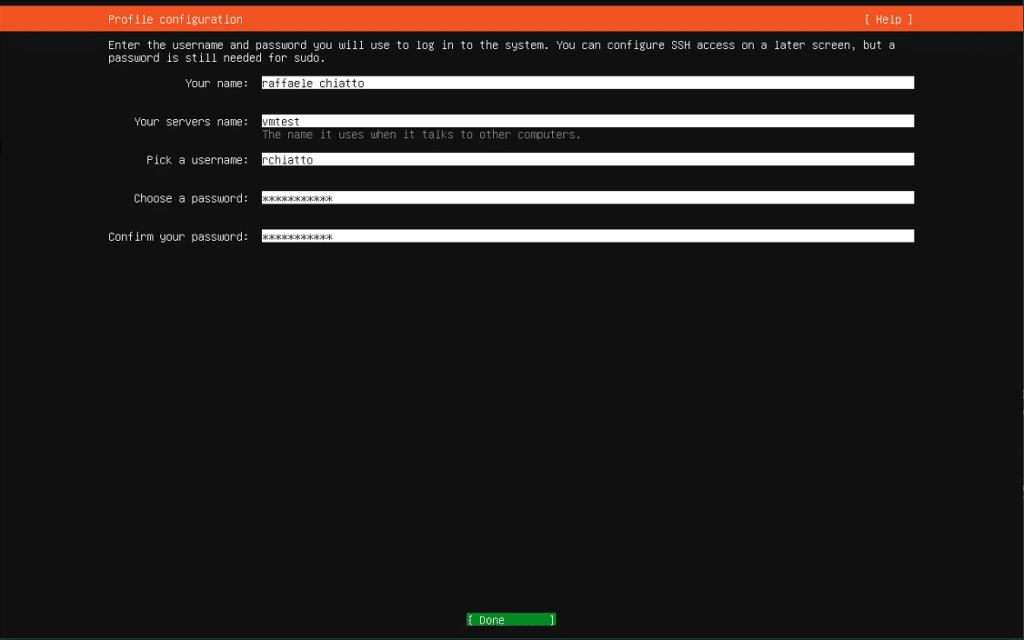The image size is (1024, 640).
Task: Click the 'Confirm your password:' label
Action: pyautogui.click(x=178, y=237)
